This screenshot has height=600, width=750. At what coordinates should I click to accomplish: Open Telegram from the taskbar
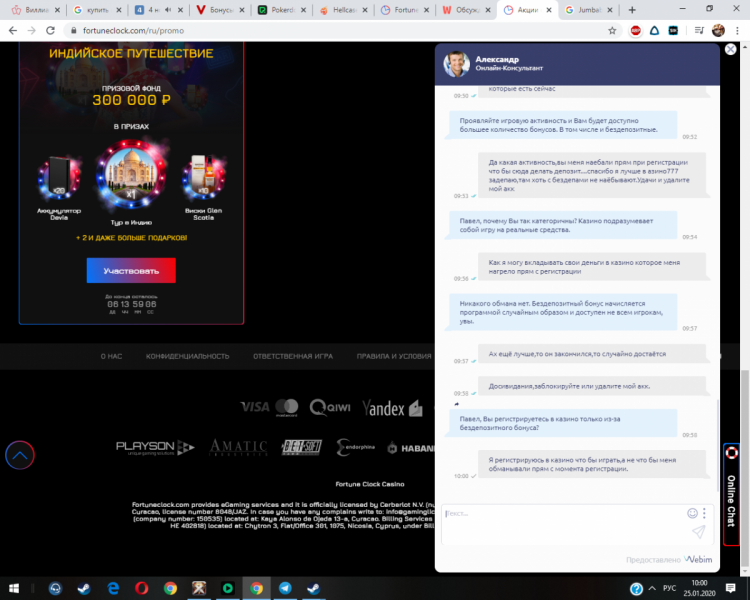point(285,588)
